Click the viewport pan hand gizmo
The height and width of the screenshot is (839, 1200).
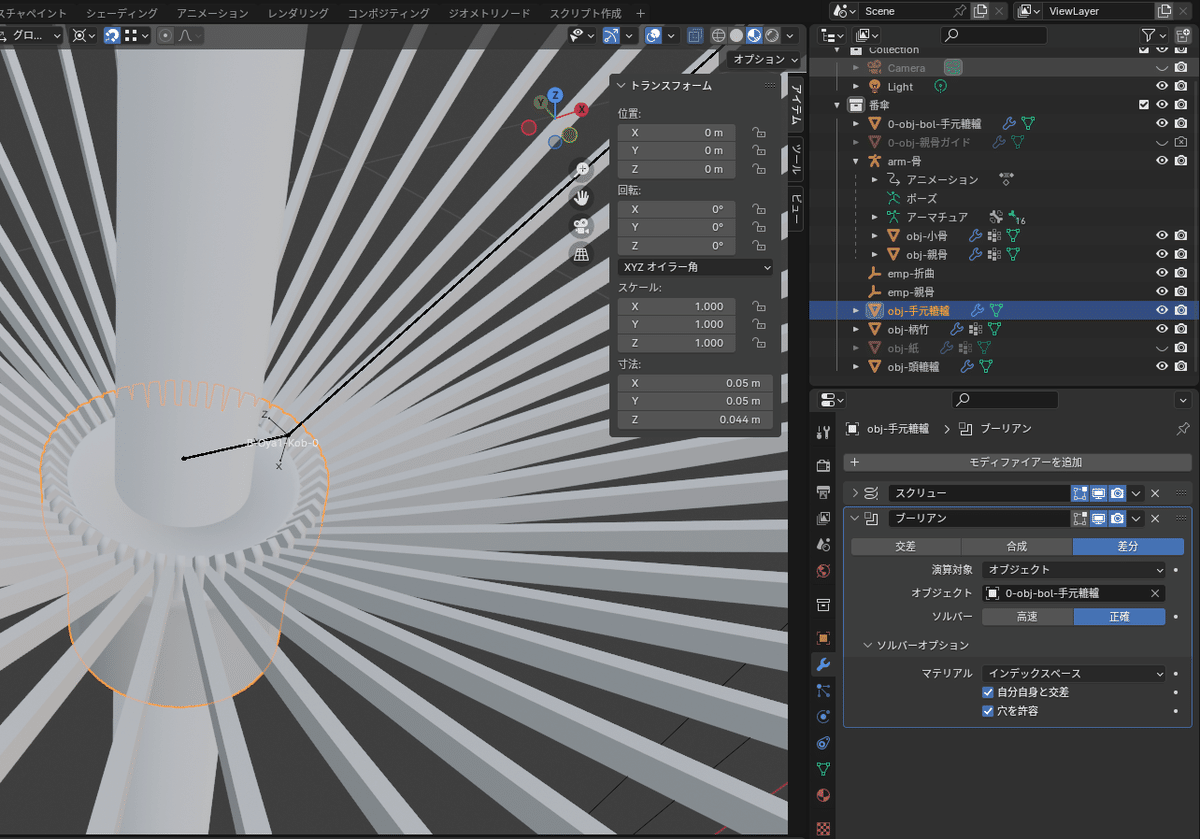582,197
